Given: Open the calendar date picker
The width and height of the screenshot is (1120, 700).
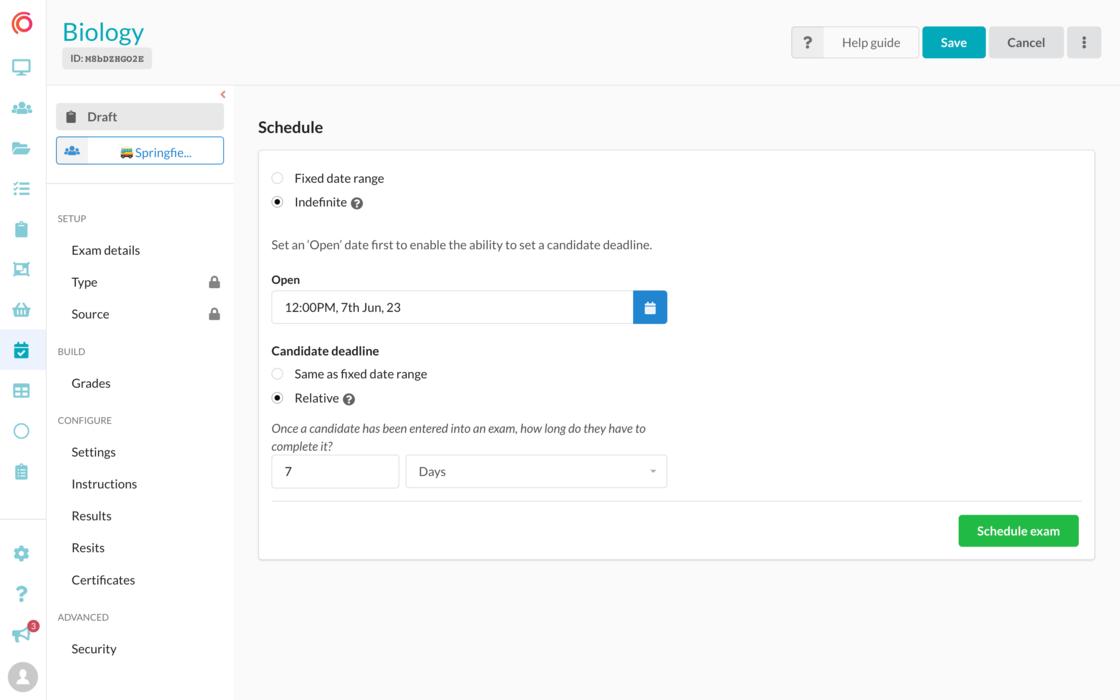Looking at the screenshot, I should click(650, 307).
